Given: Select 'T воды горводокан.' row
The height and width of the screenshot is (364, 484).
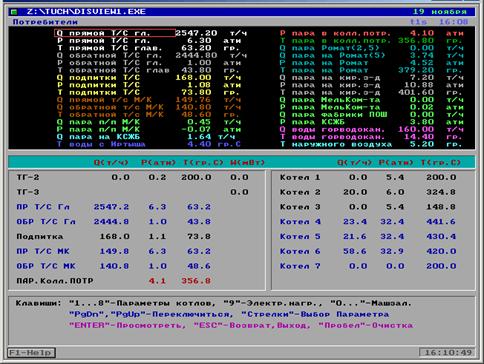Looking at the screenshot, I should click(371, 137).
